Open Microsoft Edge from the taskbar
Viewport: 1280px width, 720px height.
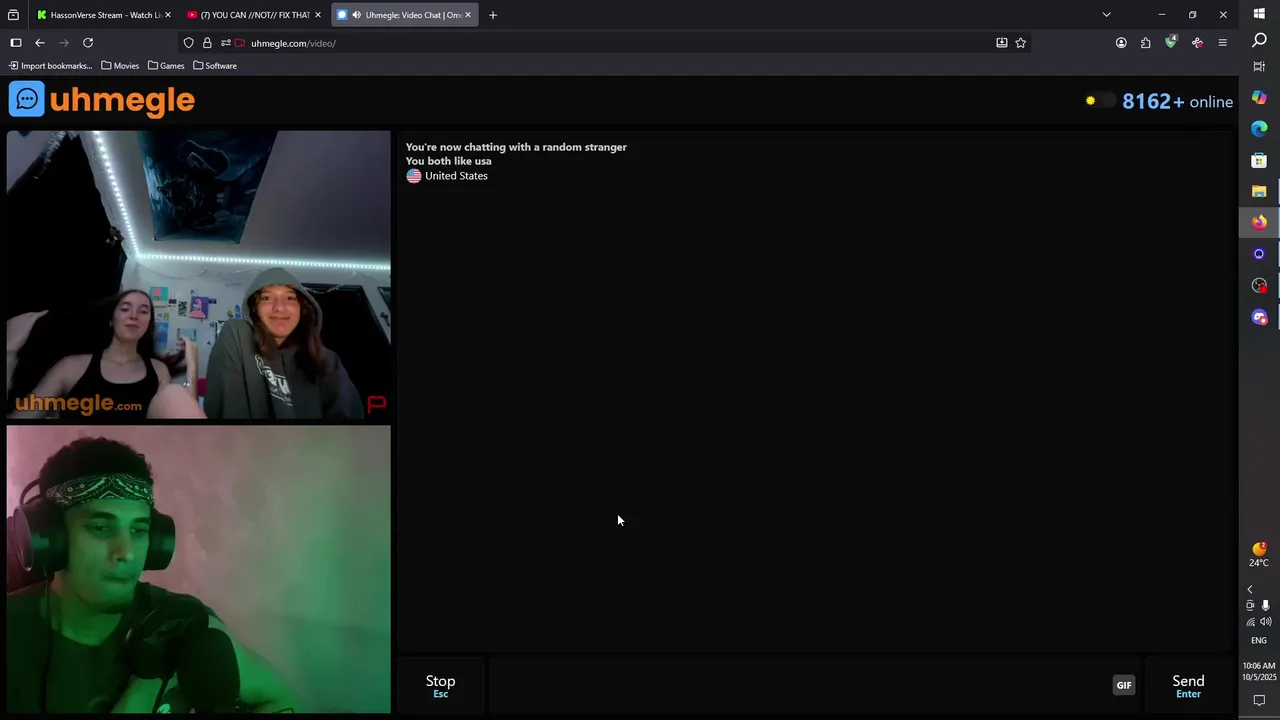pyautogui.click(x=1259, y=128)
